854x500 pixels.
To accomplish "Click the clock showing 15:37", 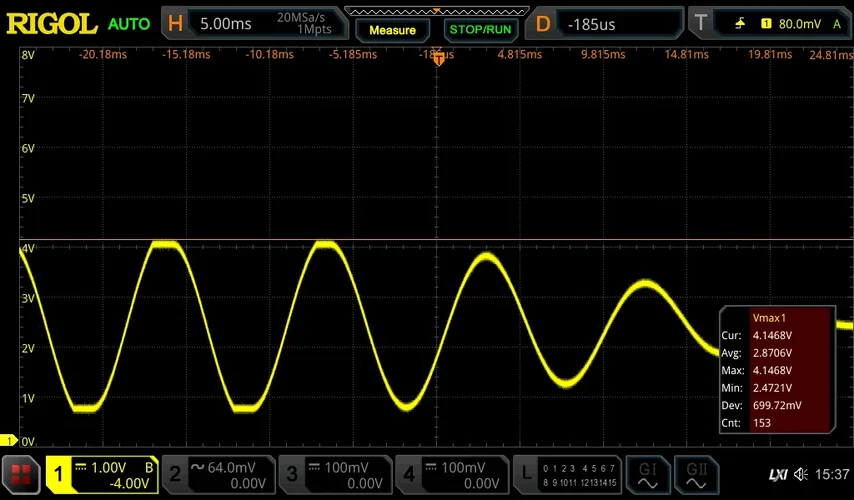I will tap(832, 474).
